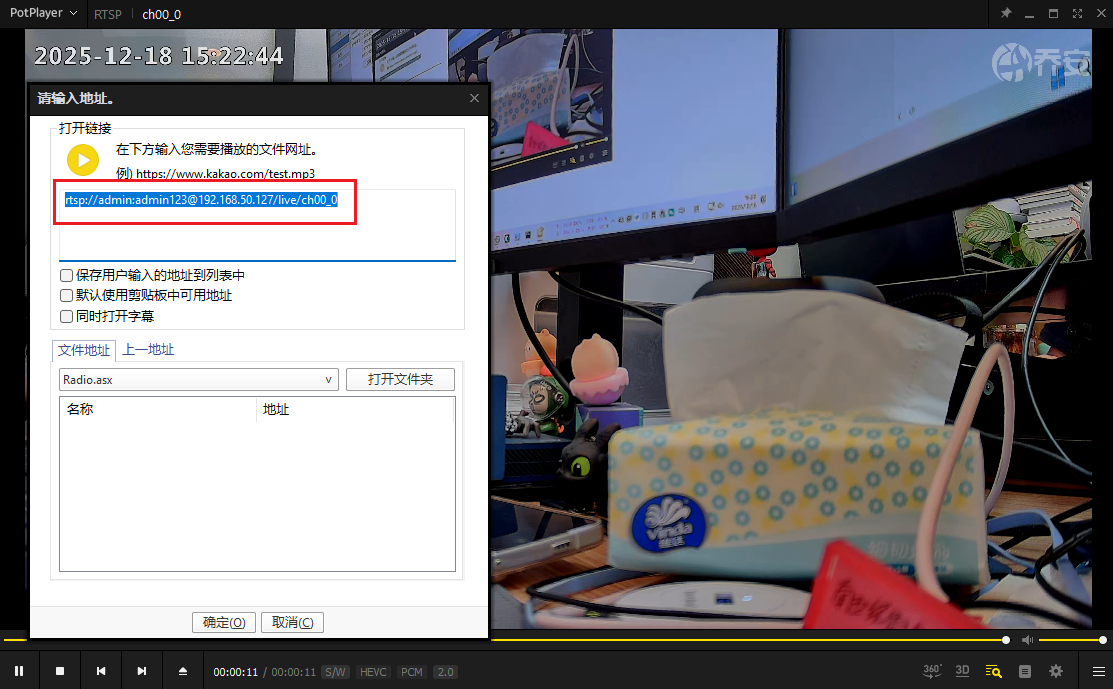Open the settings gear in control bar
The image size is (1113, 689).
[1056, 671]
